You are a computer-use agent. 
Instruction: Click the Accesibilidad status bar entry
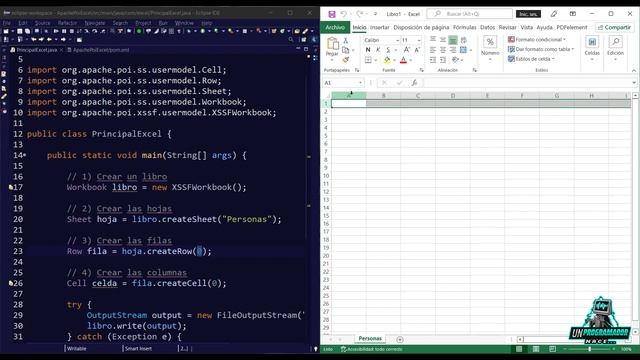coord(372,349)
